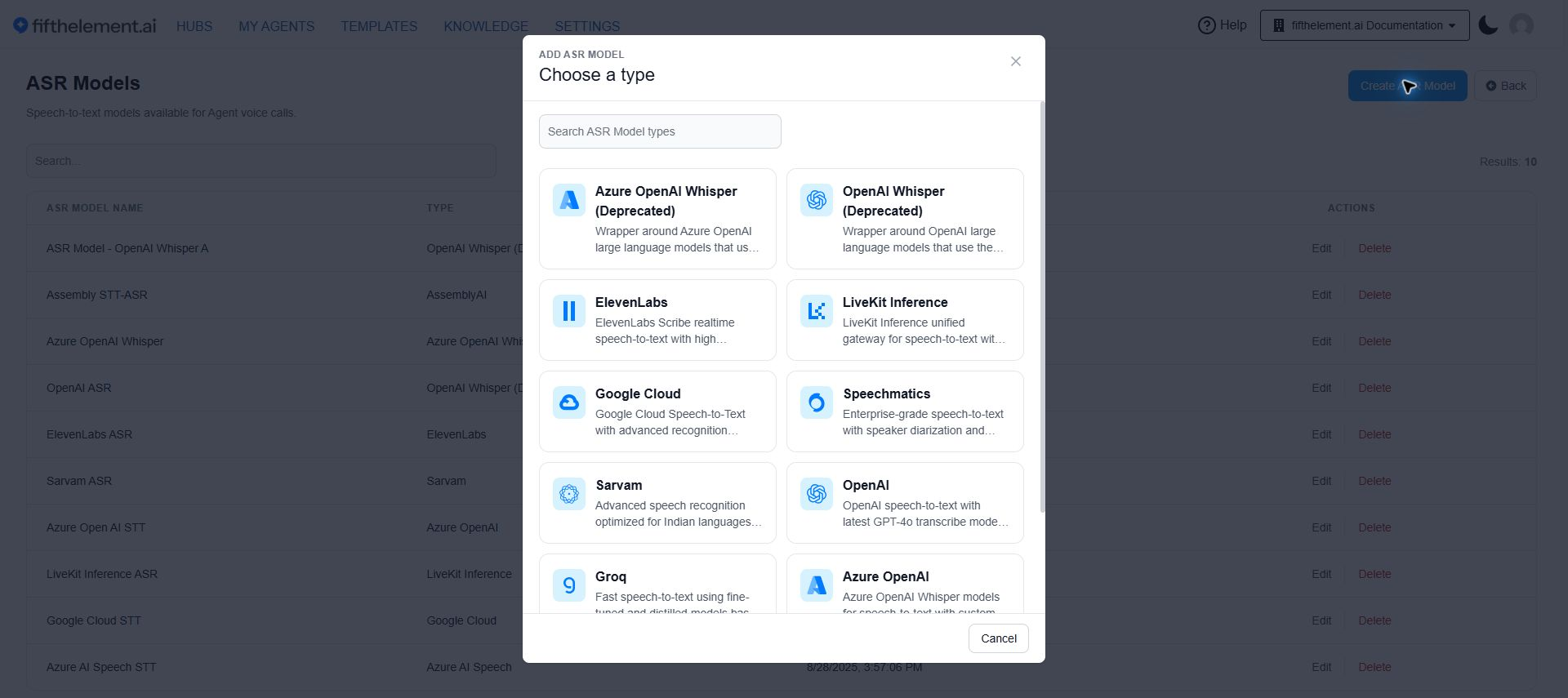Toggle dark mode with the moon icon
1568x698 pixels.
(1488, 25)
